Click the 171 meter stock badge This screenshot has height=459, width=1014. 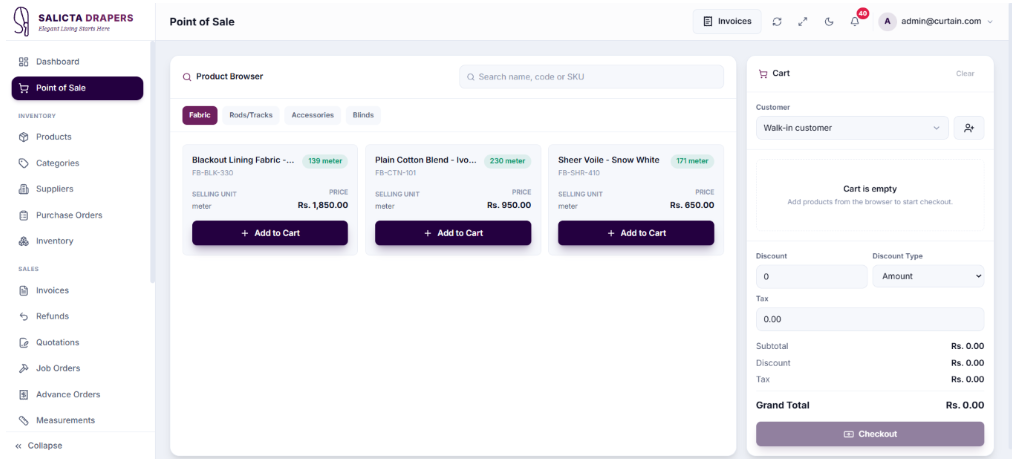(x=693, y=161)
